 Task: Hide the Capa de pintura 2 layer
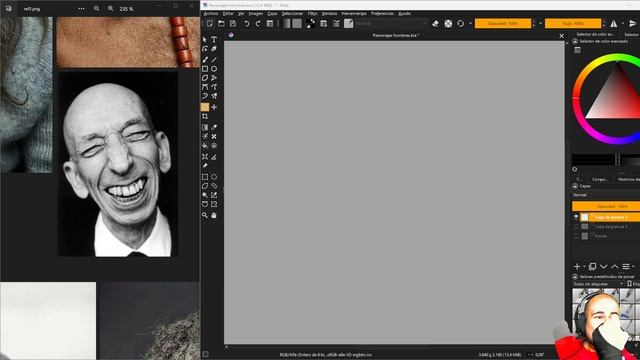point(576,217)
